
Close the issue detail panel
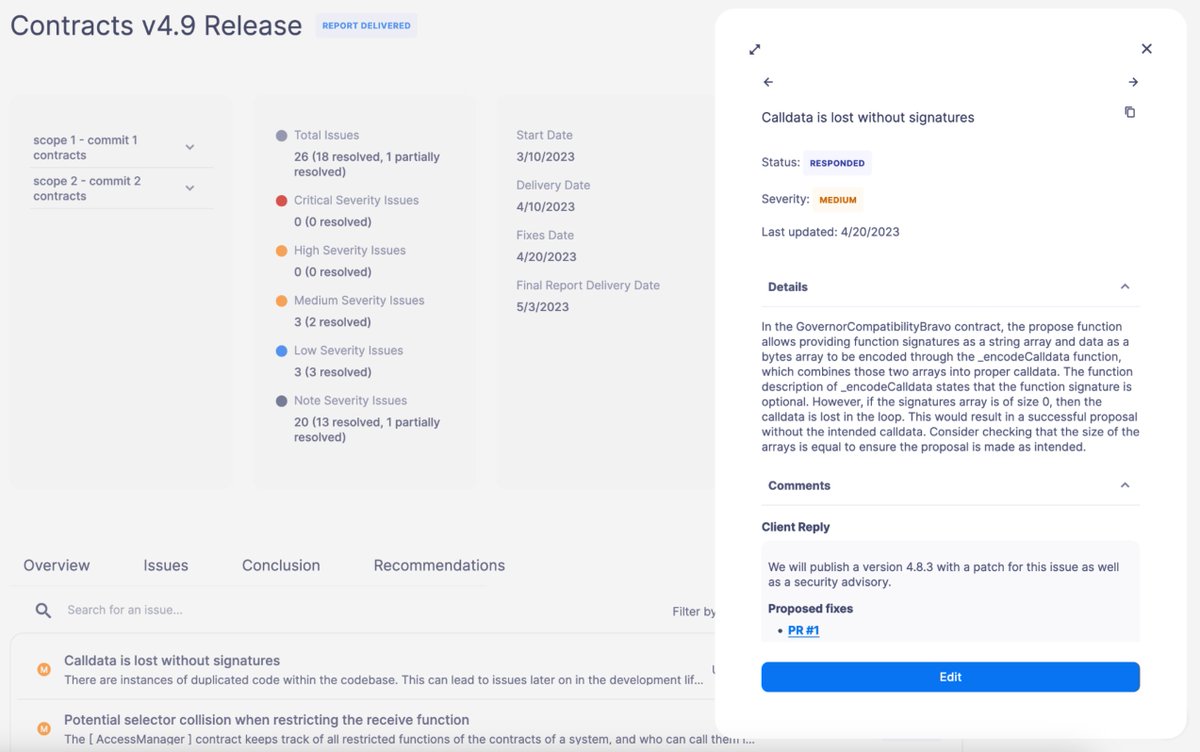pyautogui.click(x=1147, y=49)
